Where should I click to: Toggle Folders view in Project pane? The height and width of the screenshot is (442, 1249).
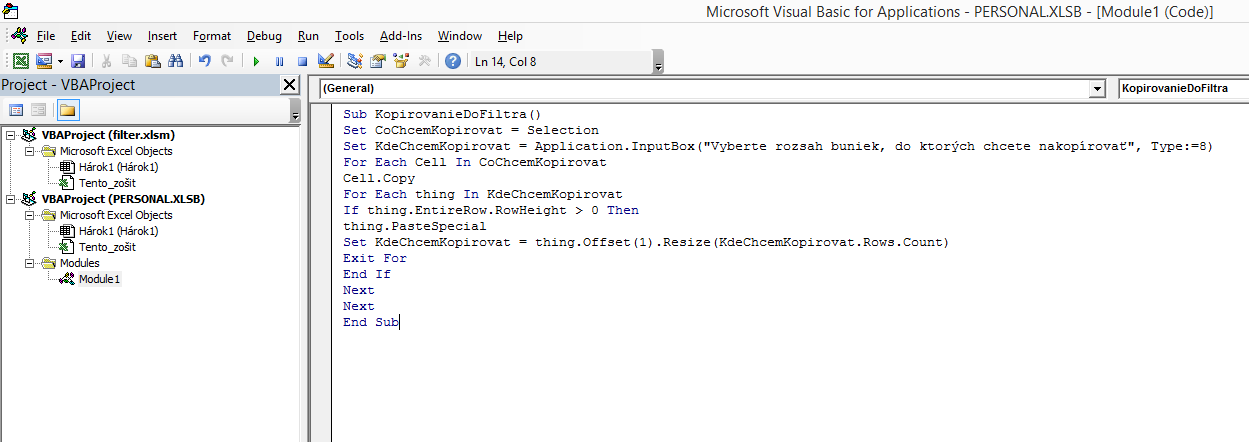(68, 110)
